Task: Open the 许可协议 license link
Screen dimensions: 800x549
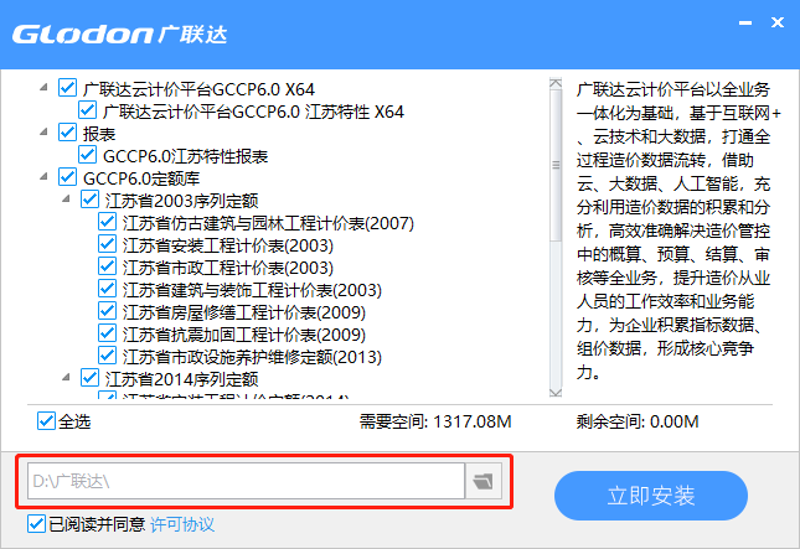Action: point(182,525)
